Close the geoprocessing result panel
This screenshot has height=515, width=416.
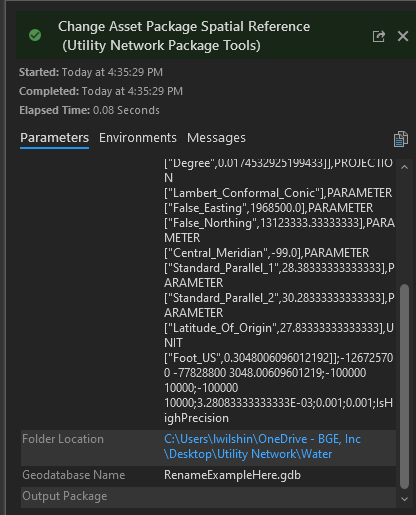pyautogui.click(x=403, y=36)
